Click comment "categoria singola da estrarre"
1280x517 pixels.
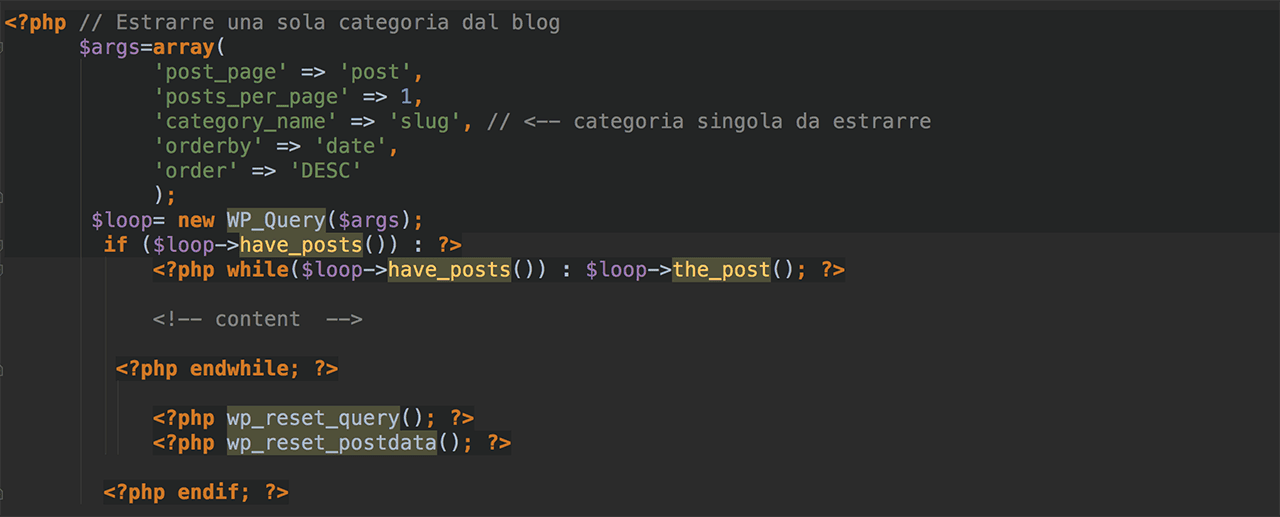tap(752, 121)
